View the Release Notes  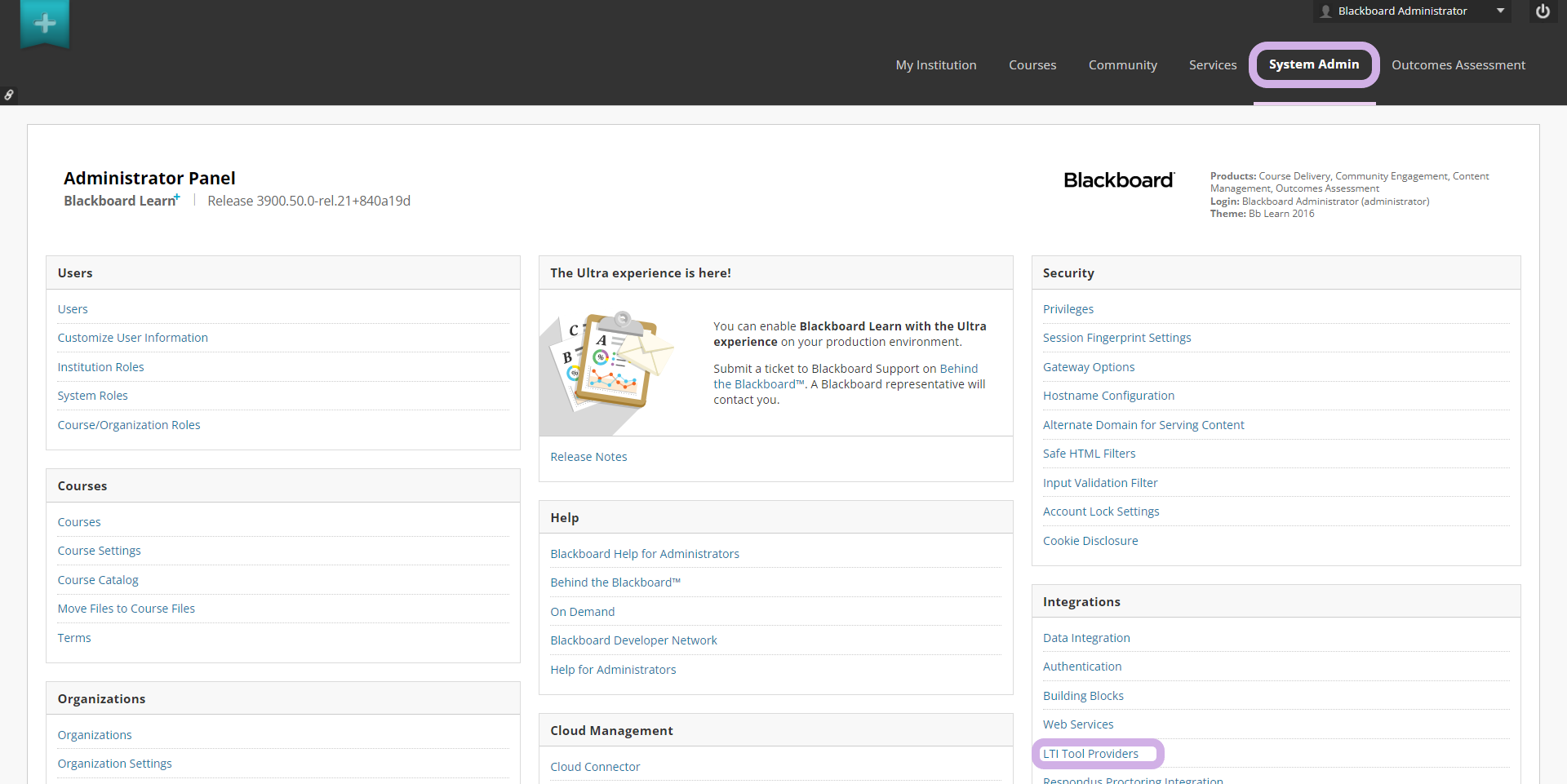click(589, 457)
